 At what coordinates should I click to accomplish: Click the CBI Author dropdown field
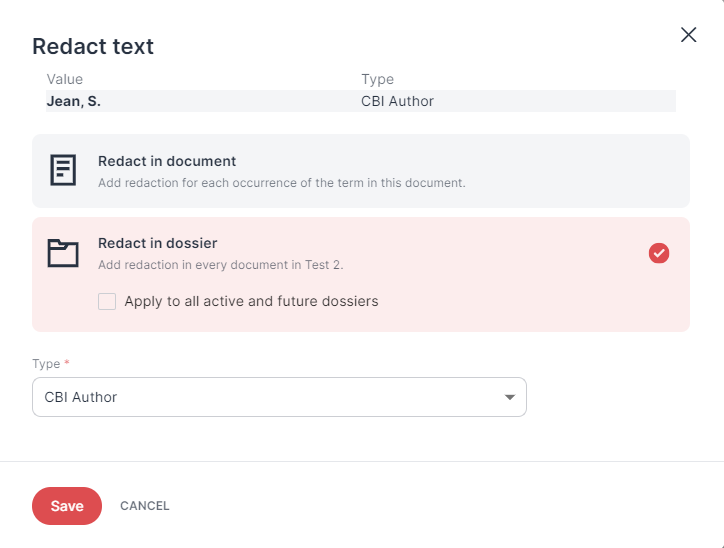(x=279, y=397)
